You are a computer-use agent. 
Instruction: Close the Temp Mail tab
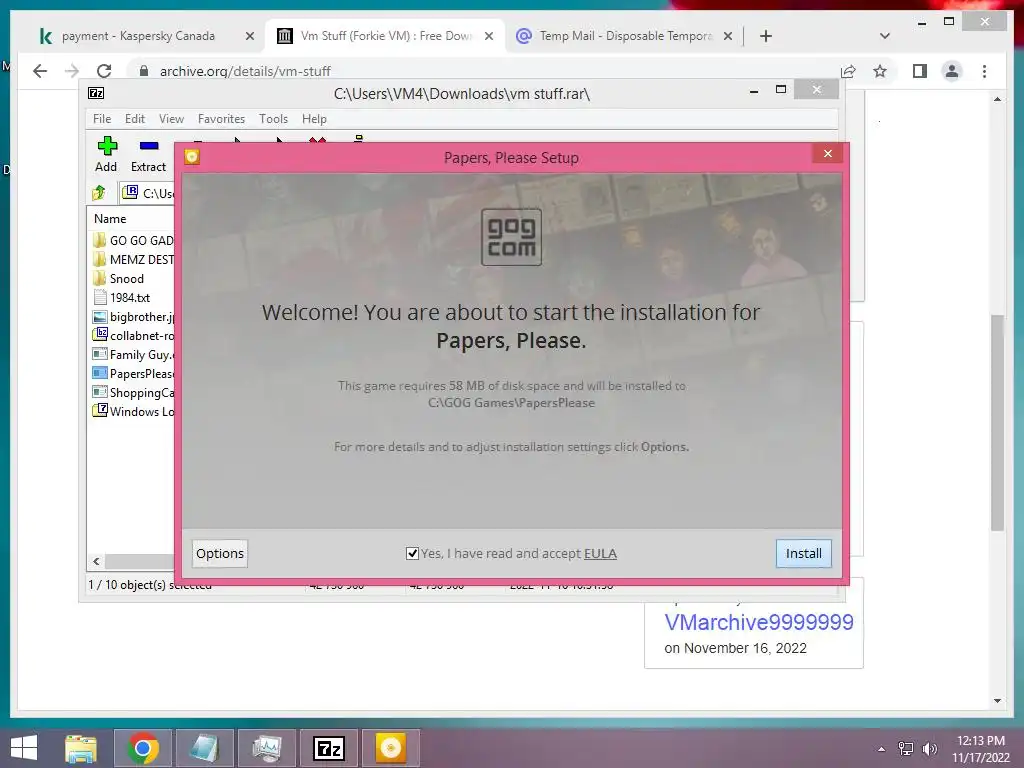coord(728,37)
